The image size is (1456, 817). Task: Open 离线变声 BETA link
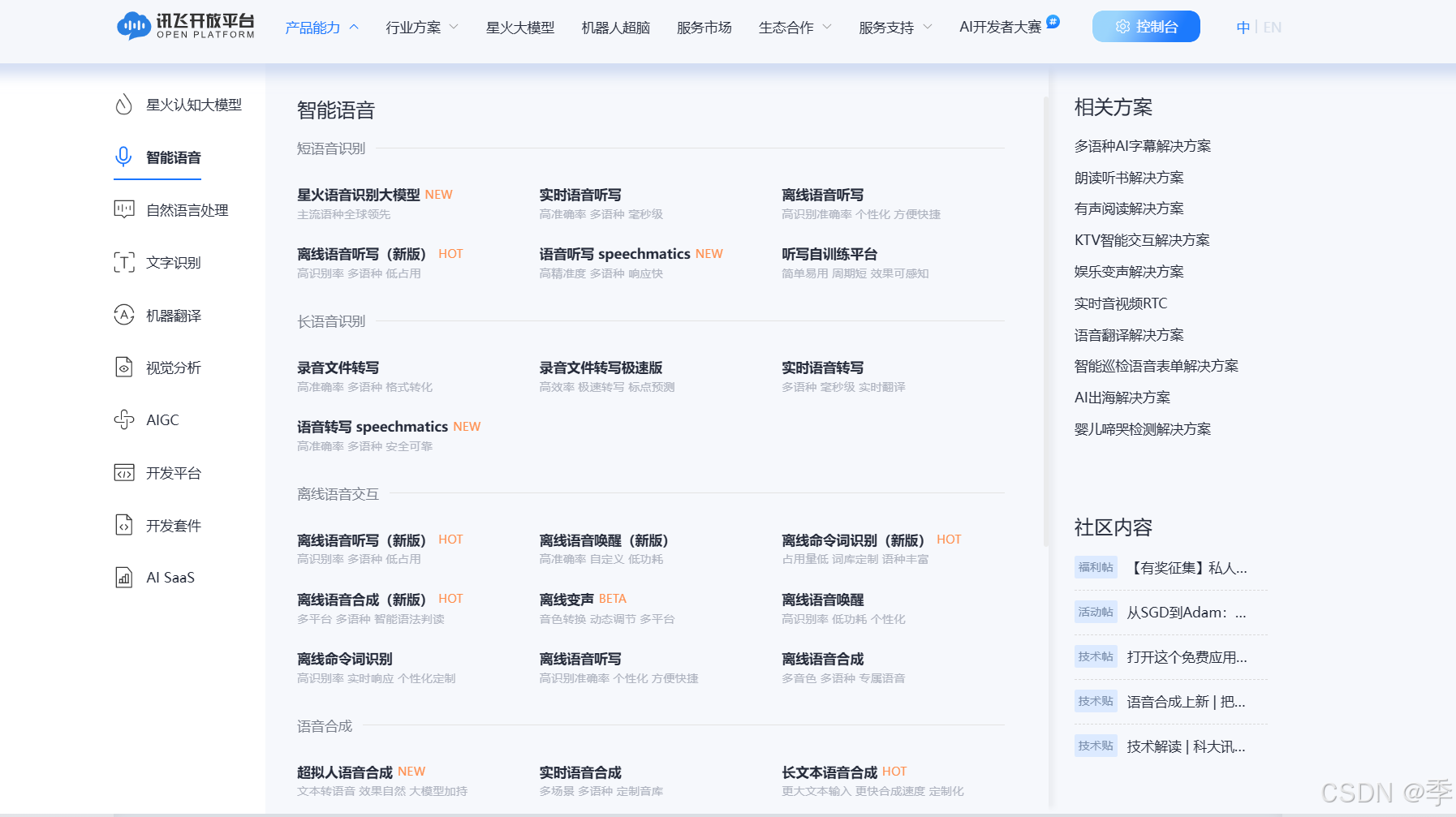coord(566,600)
